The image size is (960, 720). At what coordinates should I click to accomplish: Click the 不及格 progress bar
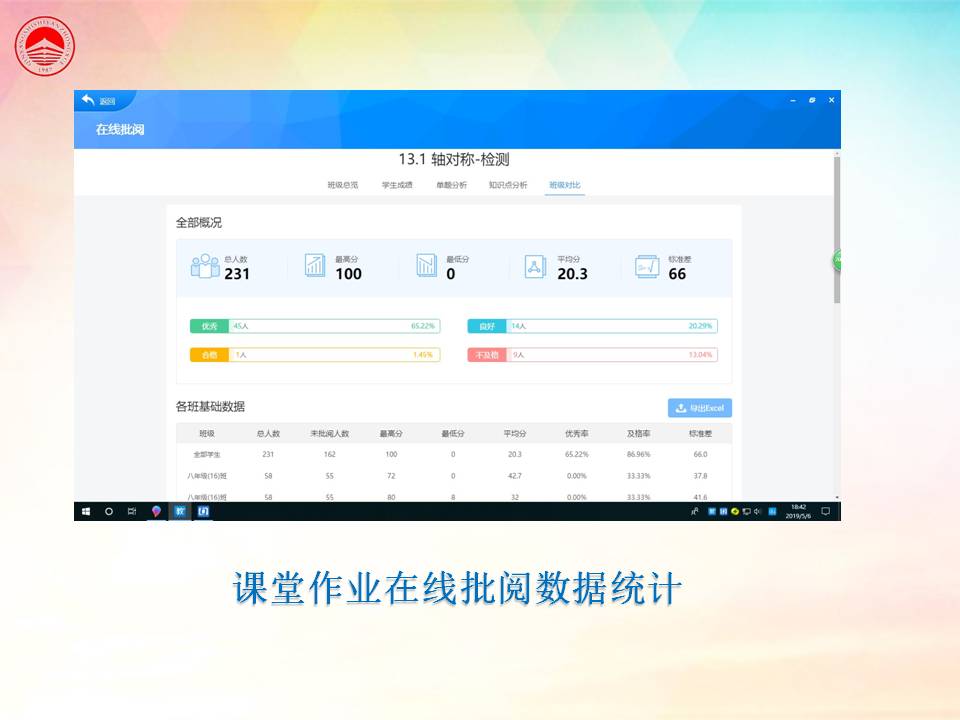pos(592,355)
